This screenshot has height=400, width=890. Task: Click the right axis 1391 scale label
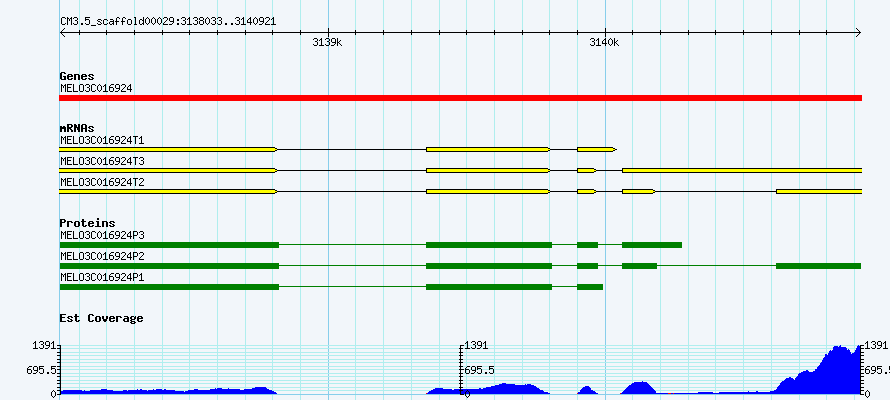coord(876,345)
